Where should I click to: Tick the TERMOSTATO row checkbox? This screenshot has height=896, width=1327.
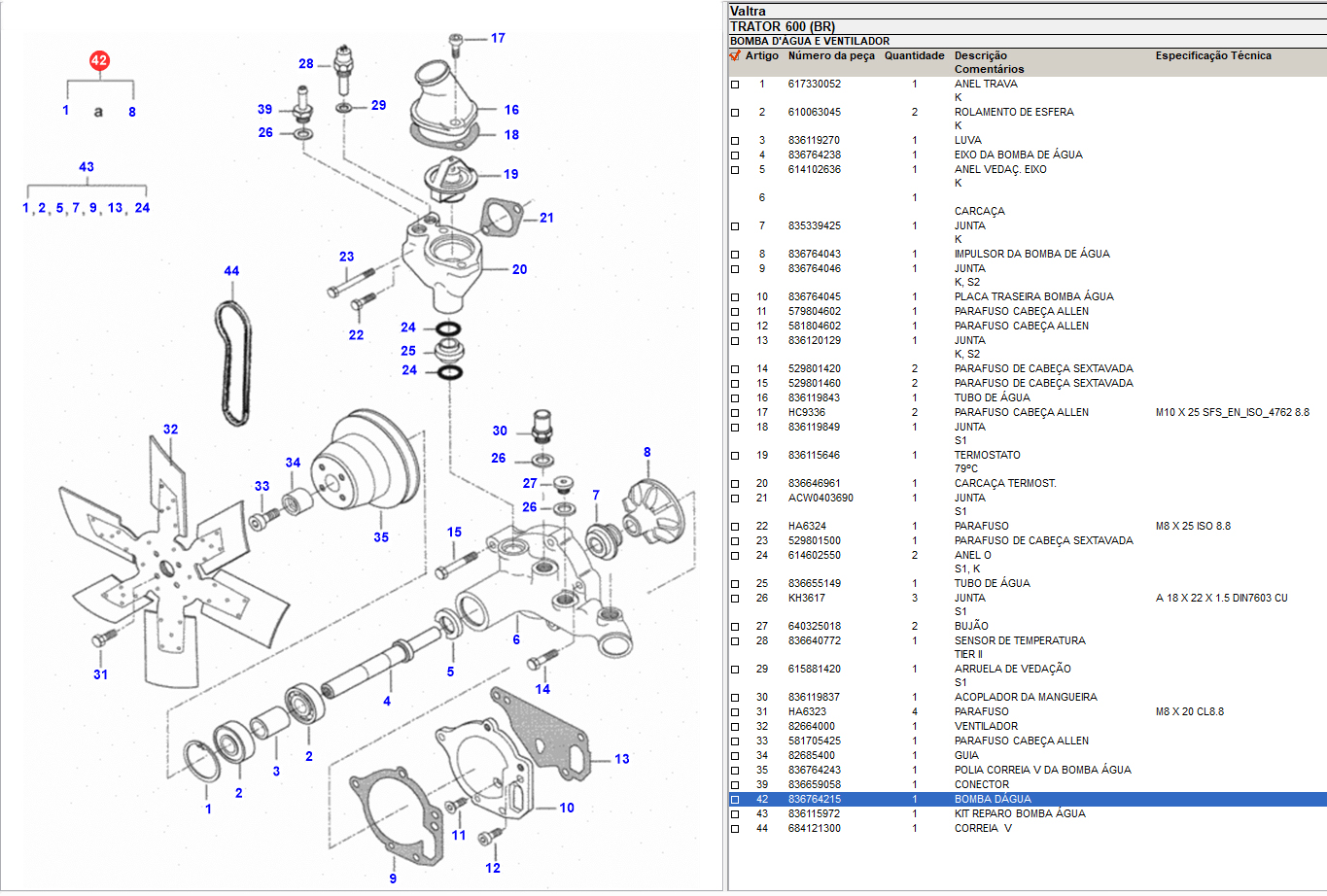[x=735, y=456]
